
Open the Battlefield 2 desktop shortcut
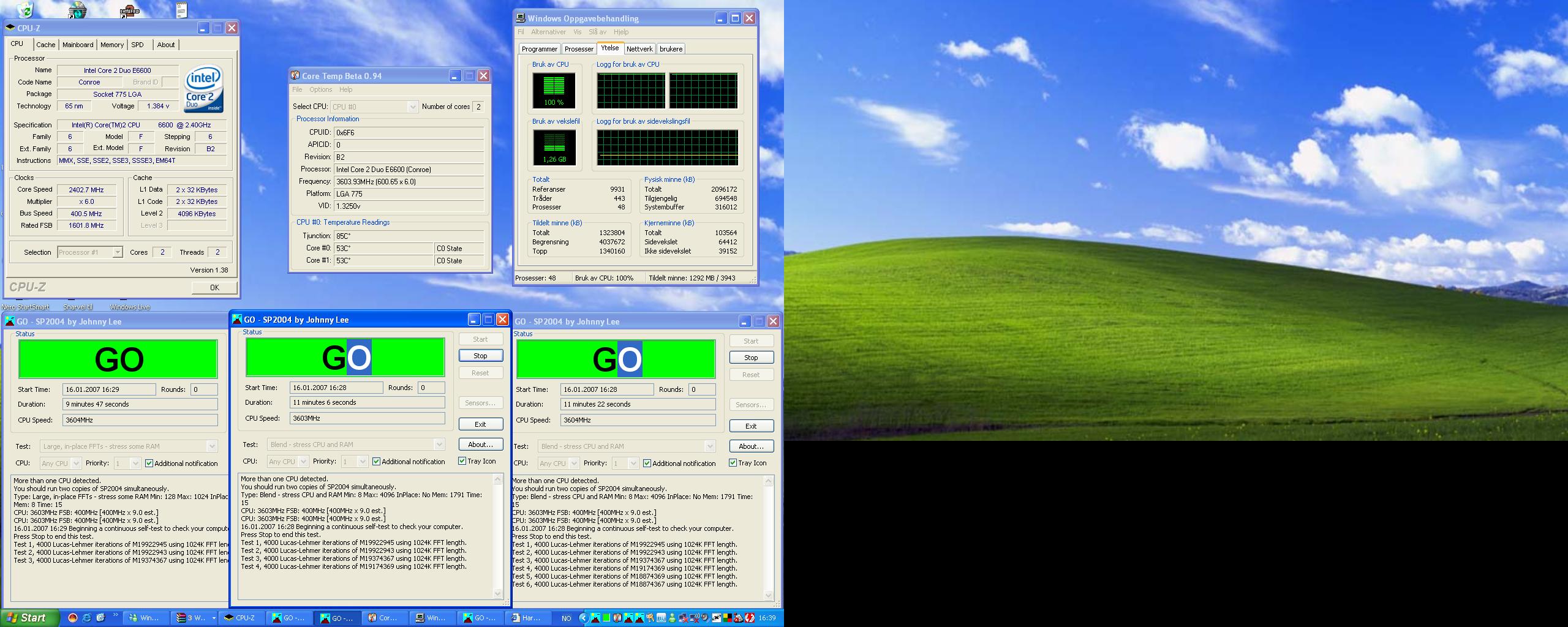coord(130,10)
